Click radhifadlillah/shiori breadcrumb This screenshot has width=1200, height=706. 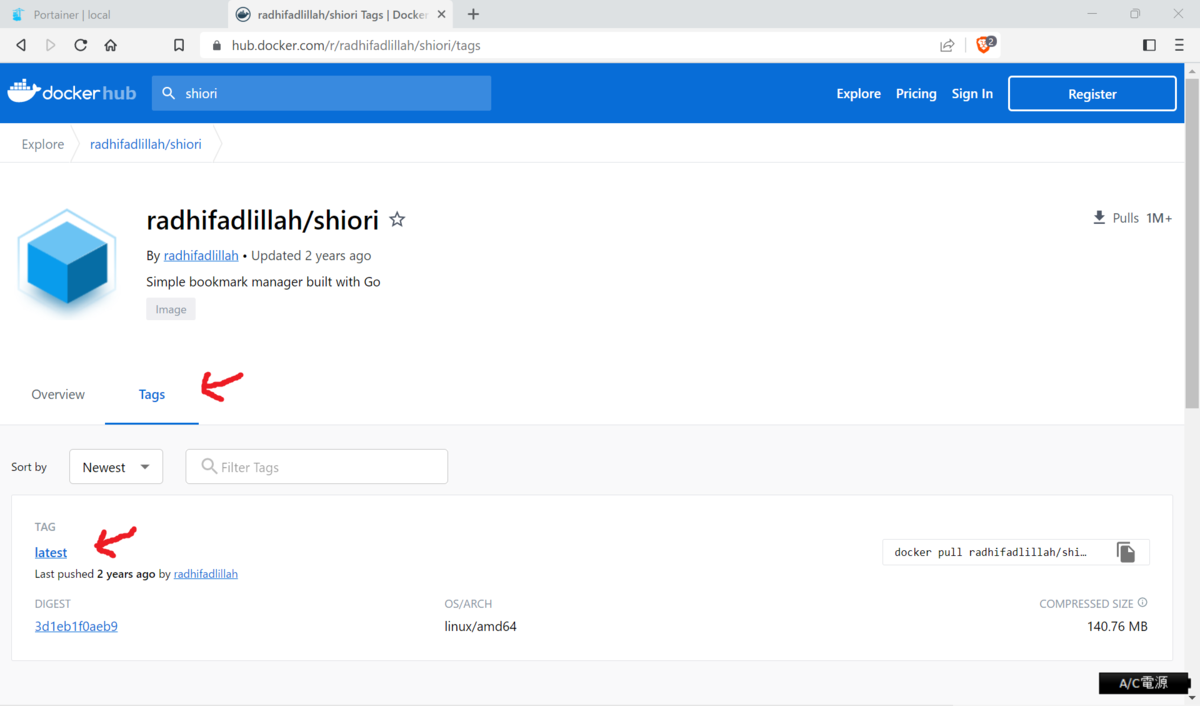tap(146, 144)
